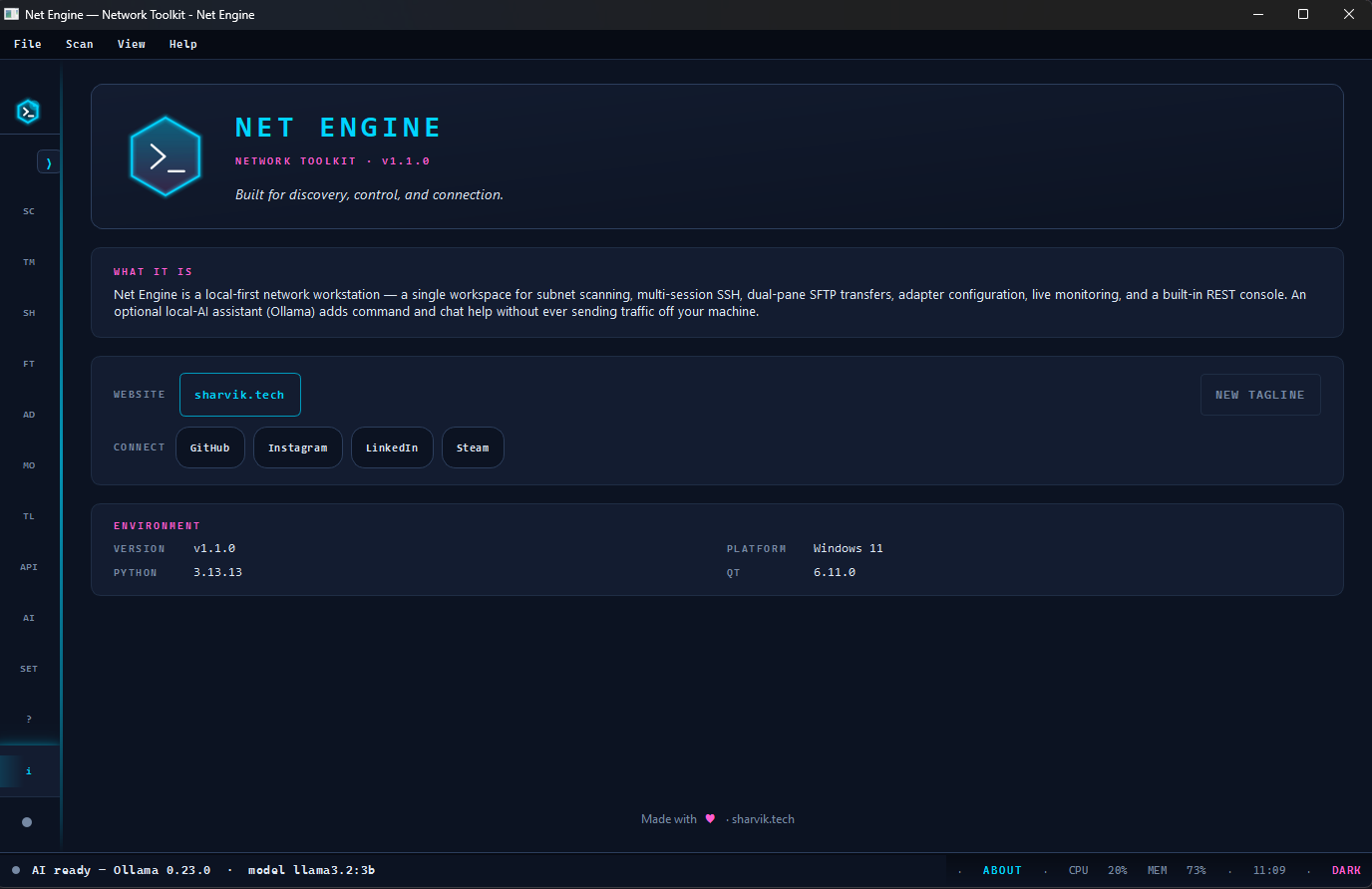Generate a New Tagline

pyautogui.click(x=1260, y=395)
